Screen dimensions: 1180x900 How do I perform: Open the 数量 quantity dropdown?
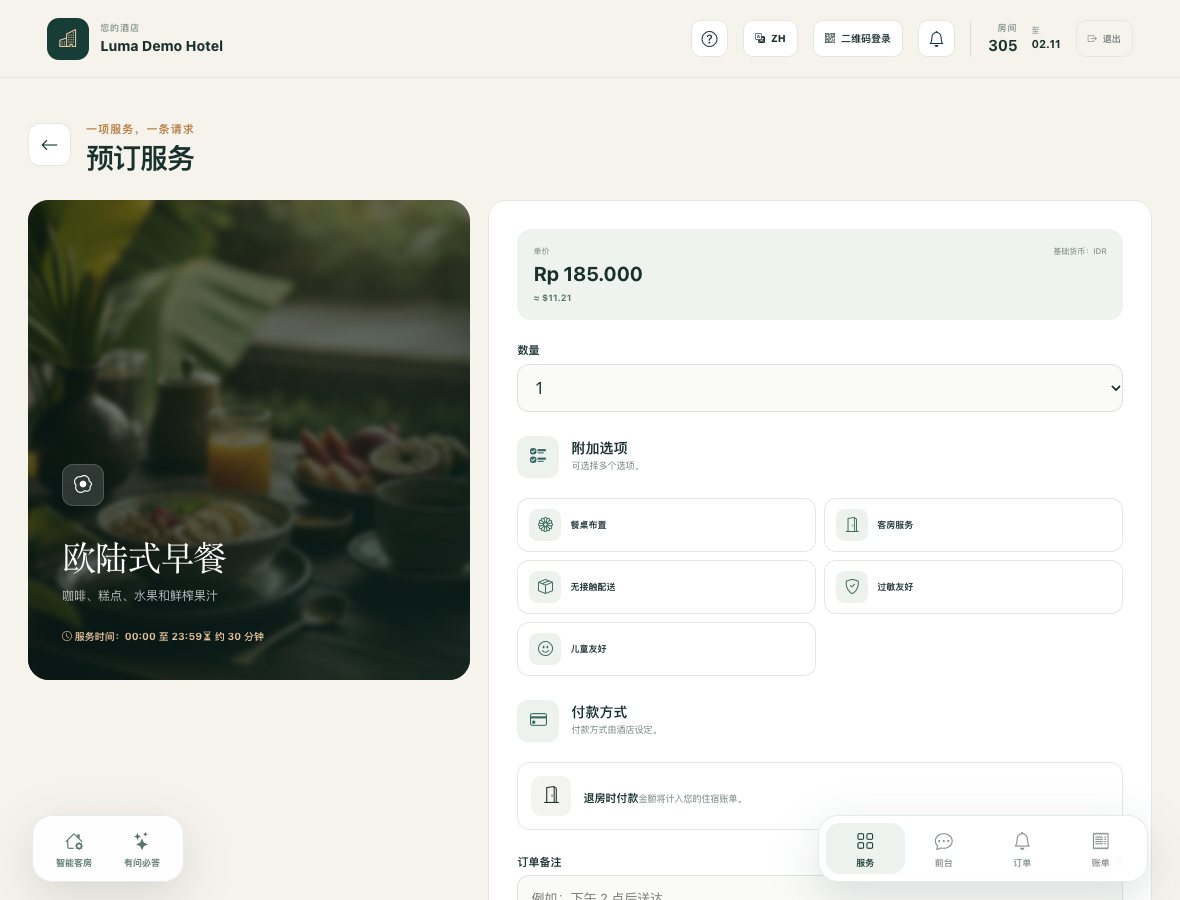[x=820, y=388]
